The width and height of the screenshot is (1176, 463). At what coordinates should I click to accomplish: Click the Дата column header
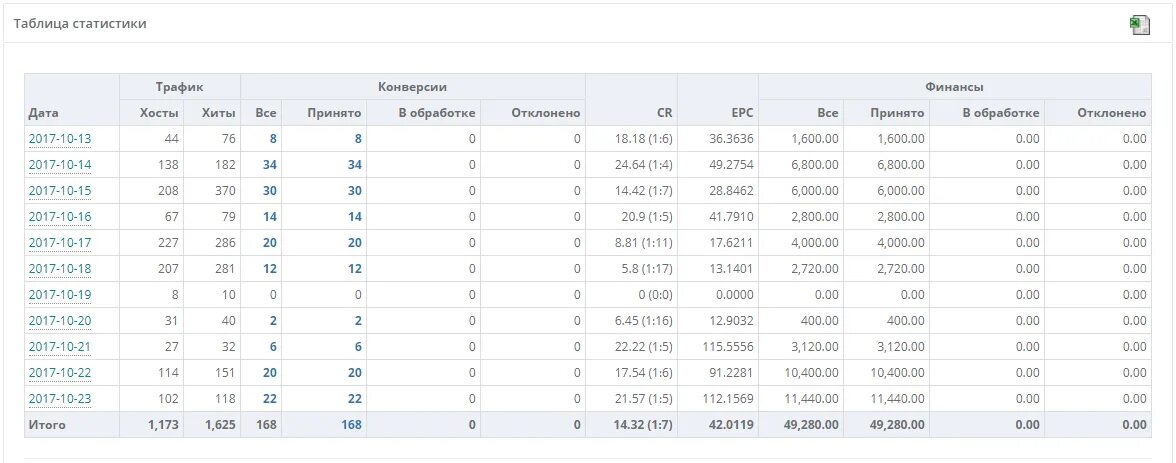coord(44,113)
